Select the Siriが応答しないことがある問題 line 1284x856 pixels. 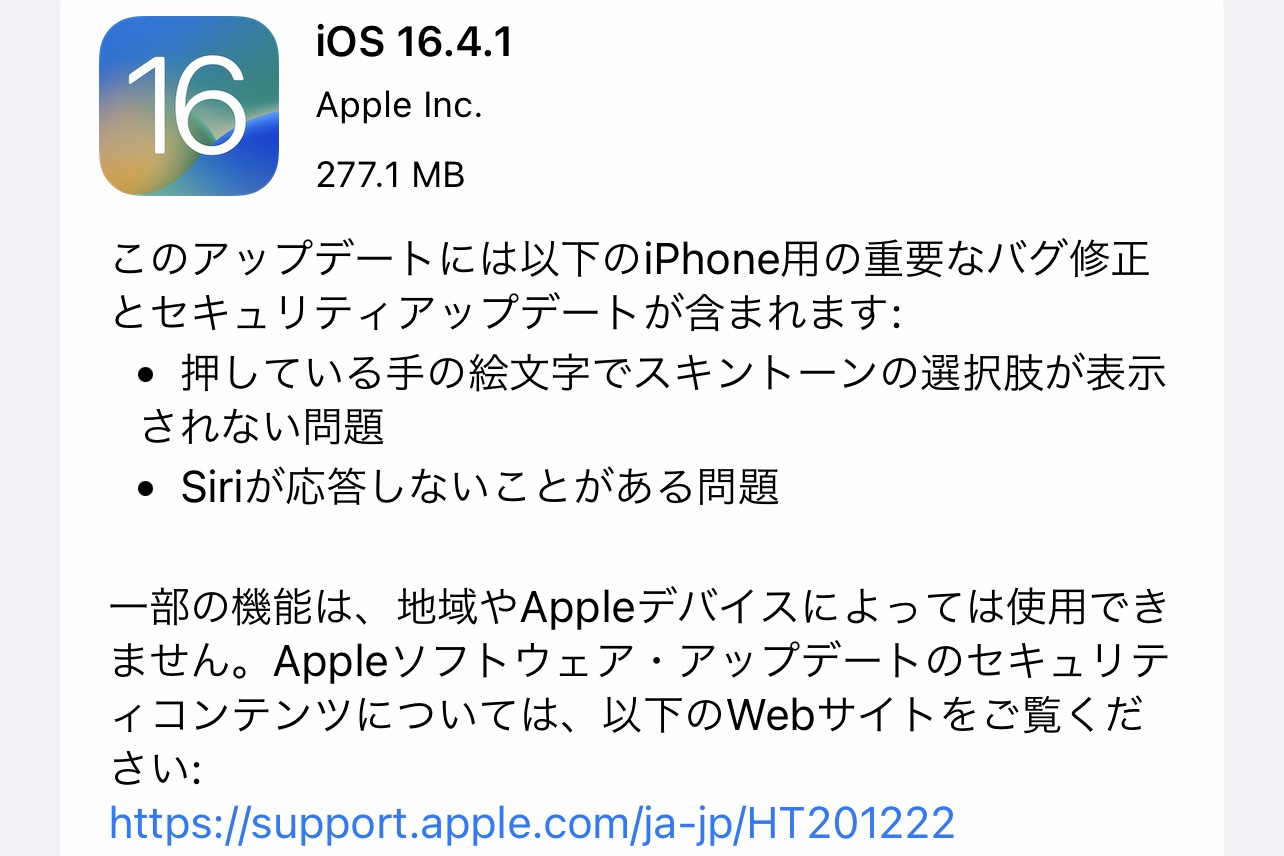[x=480, y=487]
